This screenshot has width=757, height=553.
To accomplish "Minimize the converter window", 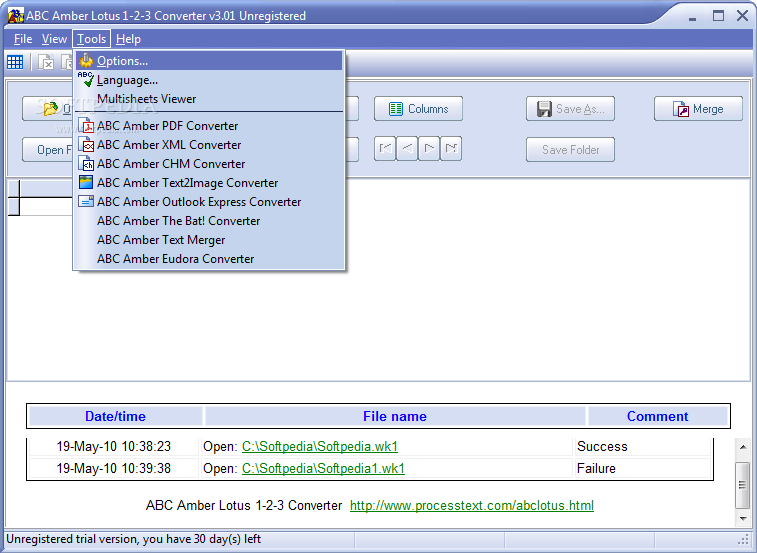I will click(693, 17).
